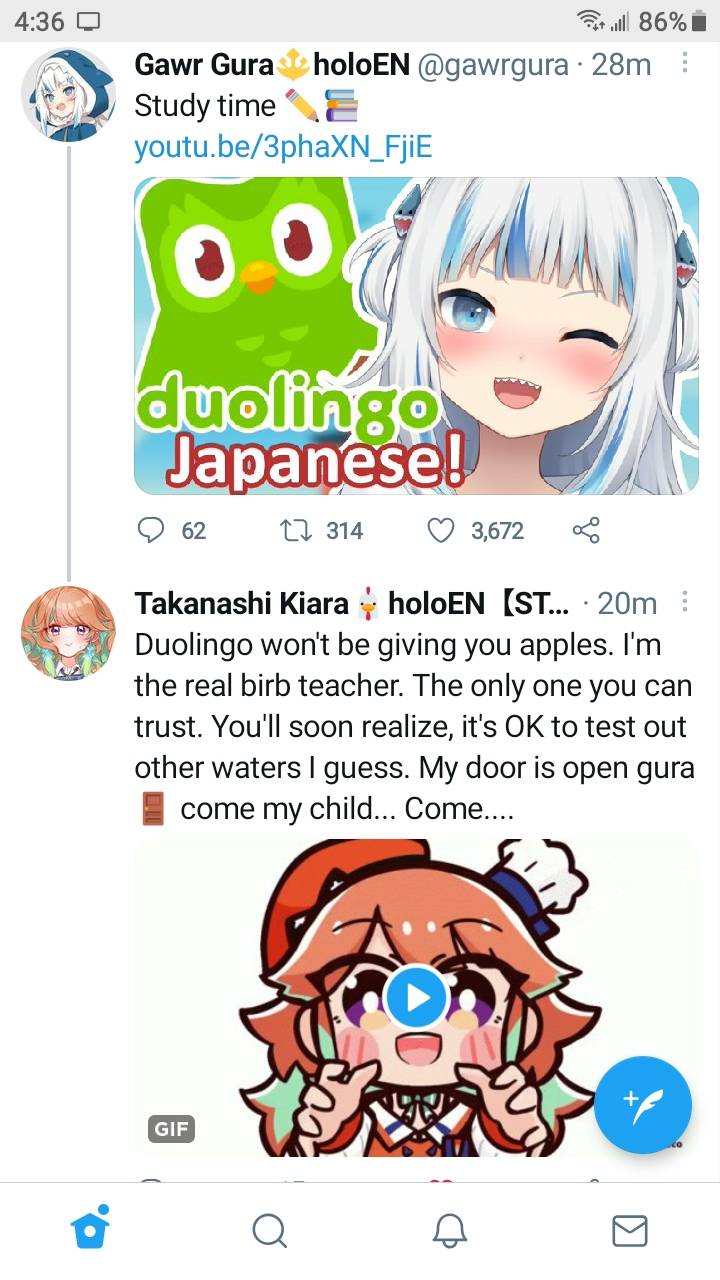The width and height of the screenshot is (720, 1280).
Task: Open the Notifications bell tab
Action: coord(450,1231)
